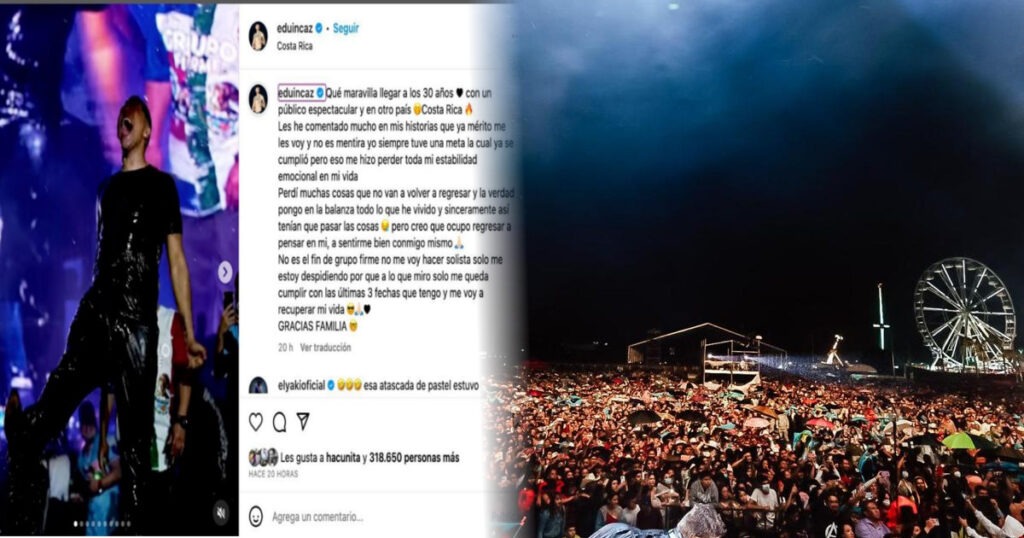This screenshot has width=1024, height=538.
Task: Open eduincaz profile picture in header
Action: pyautogui.click(x=259, y=36)
